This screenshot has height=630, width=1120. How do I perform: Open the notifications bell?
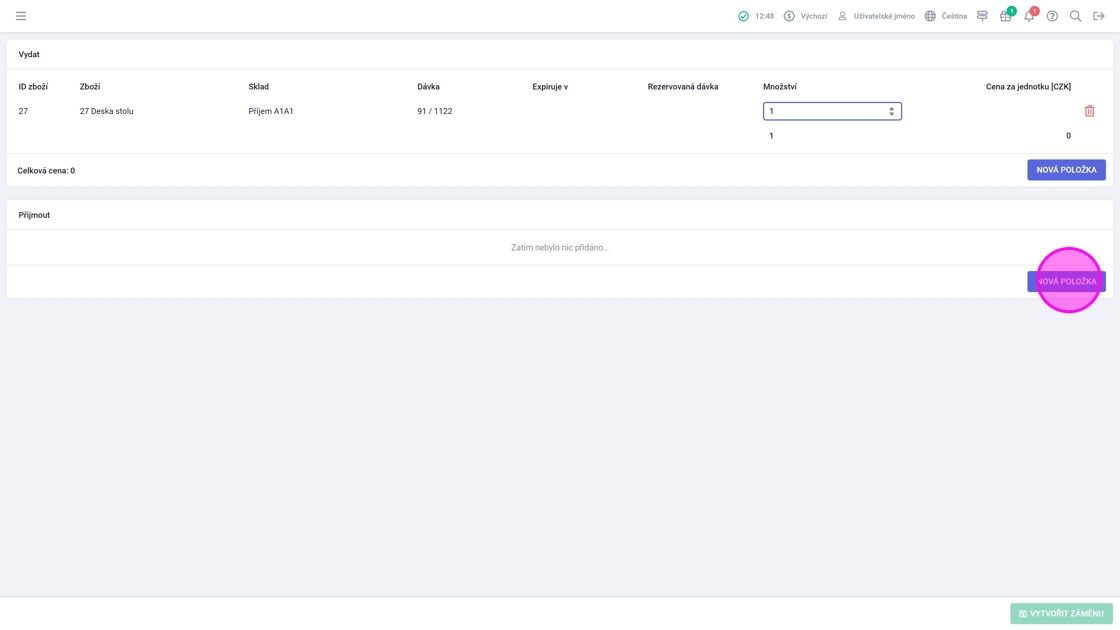(x=1029, y=16)
